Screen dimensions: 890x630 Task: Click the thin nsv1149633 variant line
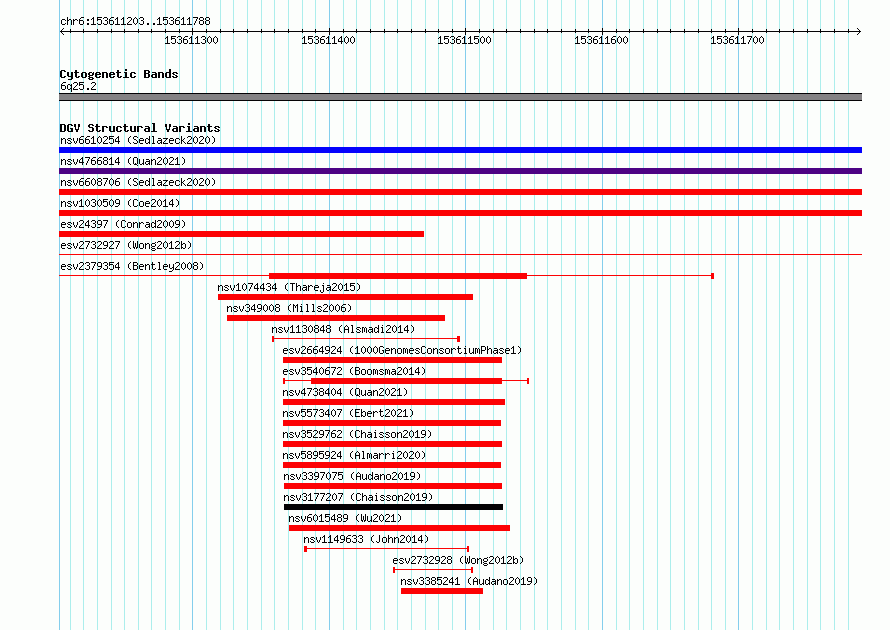click(x=387, y=549)
